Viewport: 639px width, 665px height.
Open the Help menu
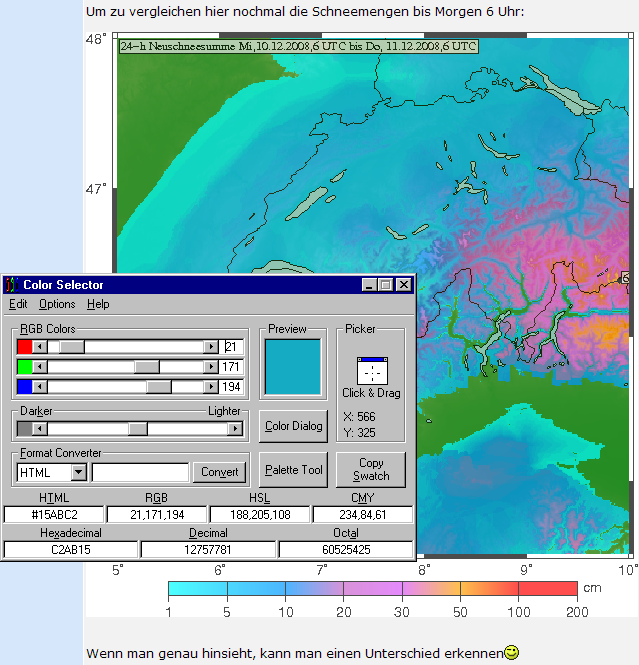click(x=98, y=304)
